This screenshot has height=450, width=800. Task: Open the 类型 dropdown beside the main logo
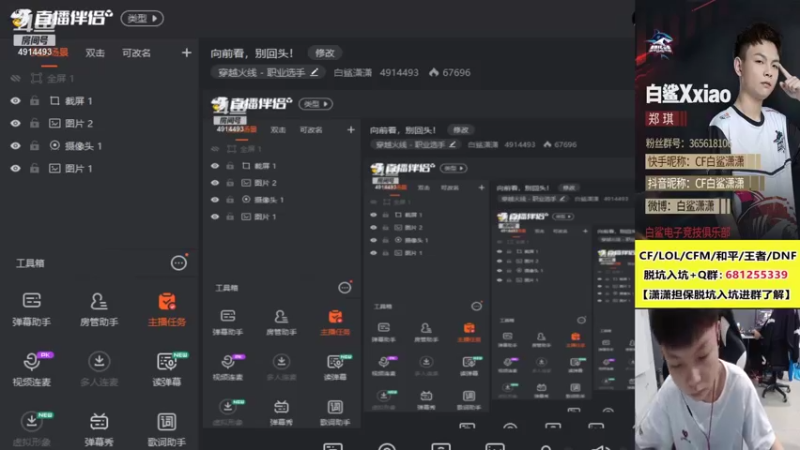[x=142, y=19]
